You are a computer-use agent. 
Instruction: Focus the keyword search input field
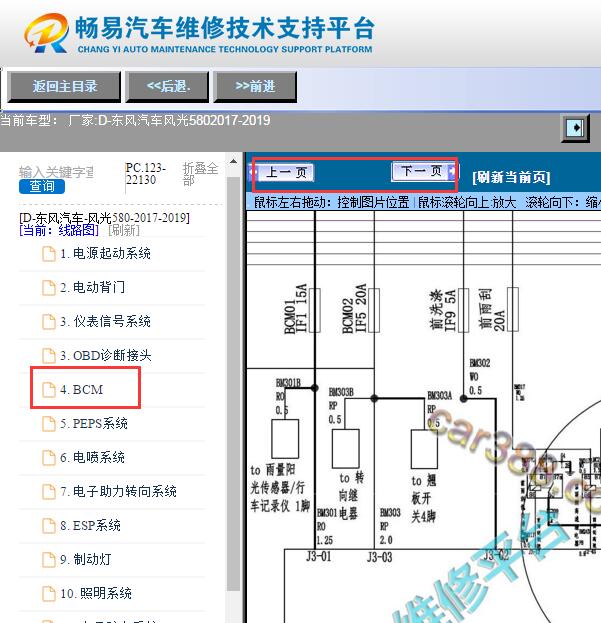pyautogui.click(x=56, y=172)
